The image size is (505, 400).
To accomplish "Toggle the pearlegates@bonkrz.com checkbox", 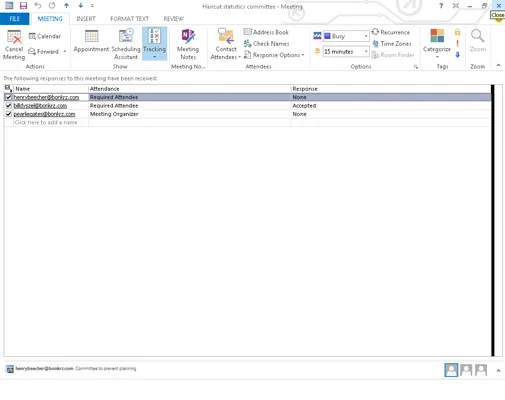I will 9,114.
